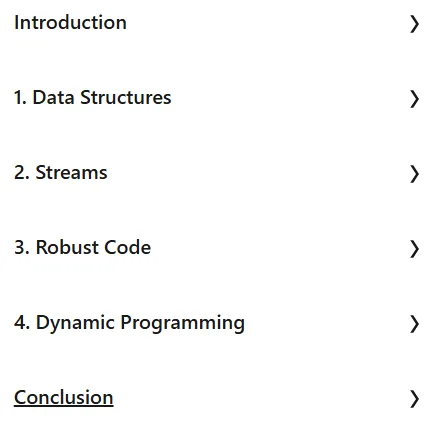This screenshot has width=438, height=423.
Task: Click blank space between Conclusion and arrow
Action: [262, 398]
